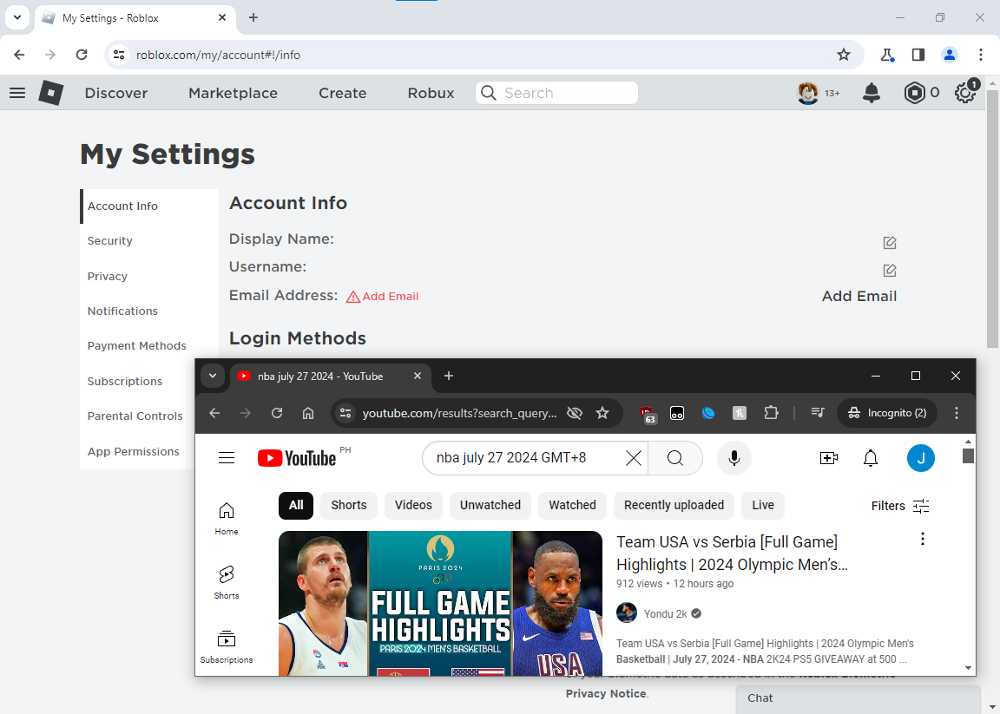
Task: Open the Roblox hamburger navigation menu
Action: coord(17,93)
